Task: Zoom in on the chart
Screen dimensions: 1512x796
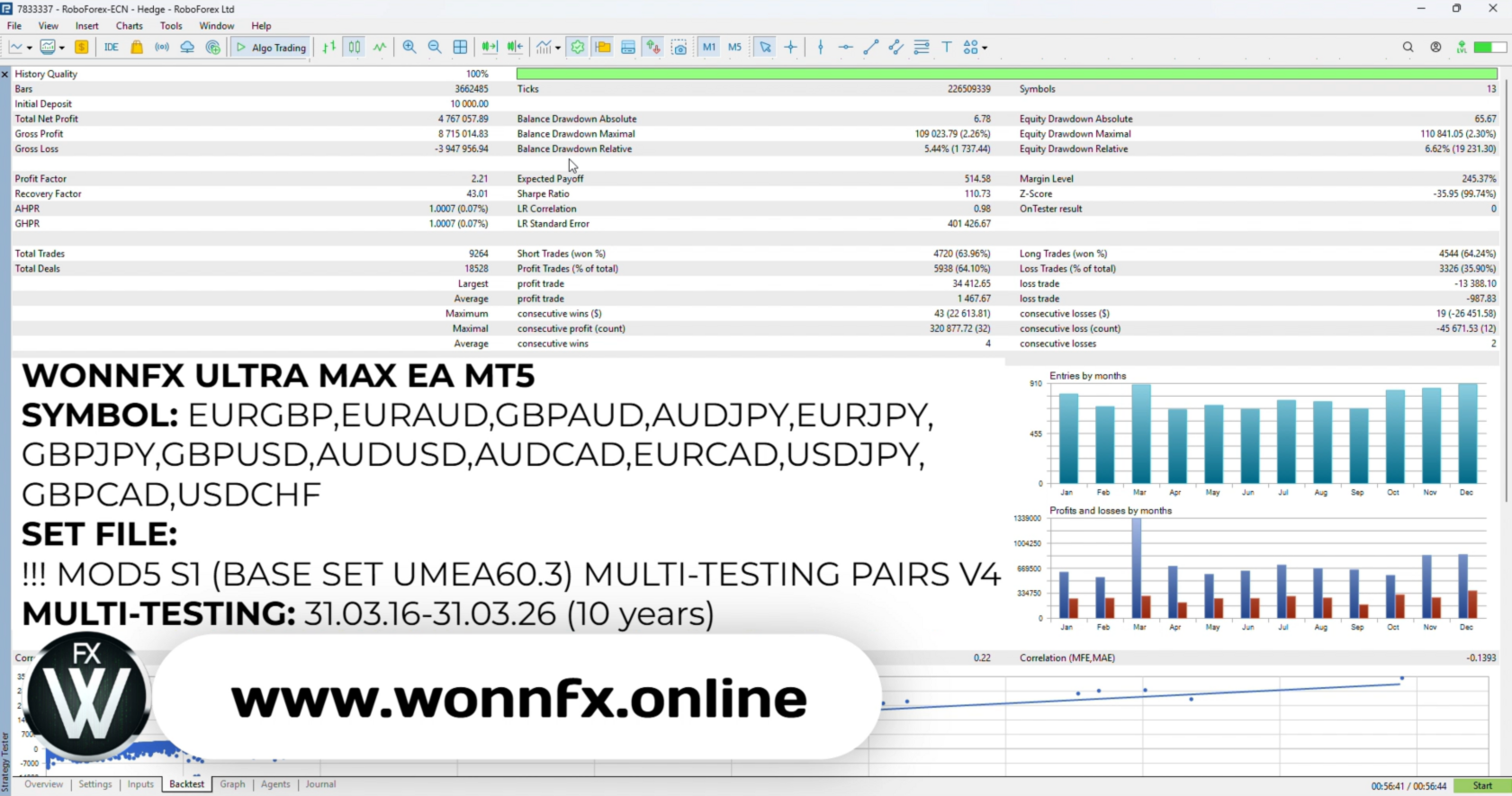Action: point(409,48)
